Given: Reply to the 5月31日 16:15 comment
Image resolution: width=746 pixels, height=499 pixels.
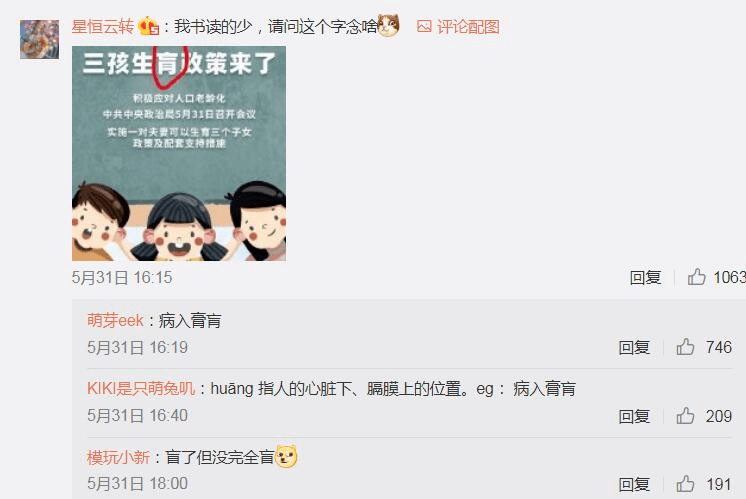Looking at the screenshot, I should (x=645, y=277).
